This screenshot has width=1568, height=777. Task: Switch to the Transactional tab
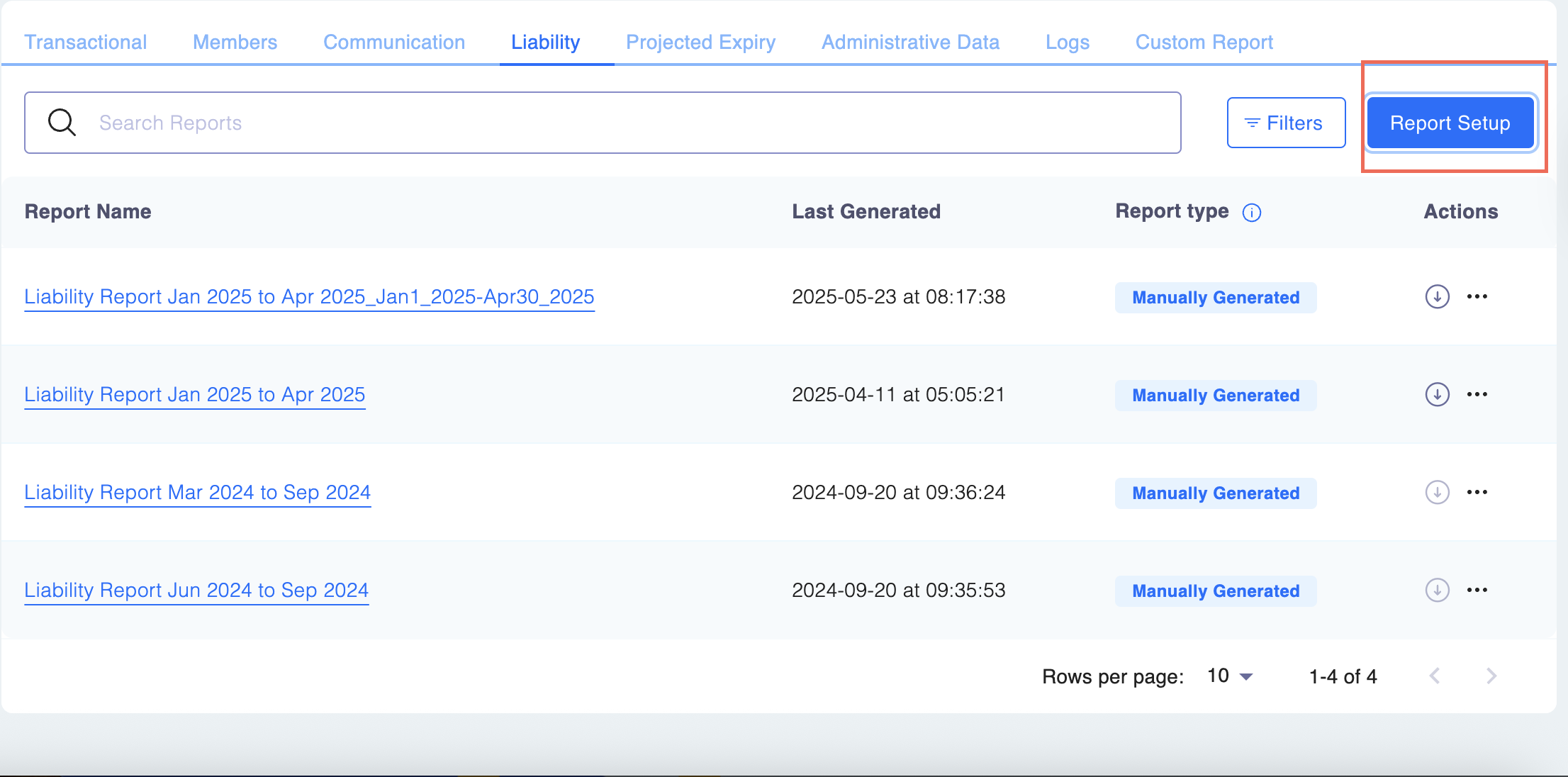(x=86, y=42)
